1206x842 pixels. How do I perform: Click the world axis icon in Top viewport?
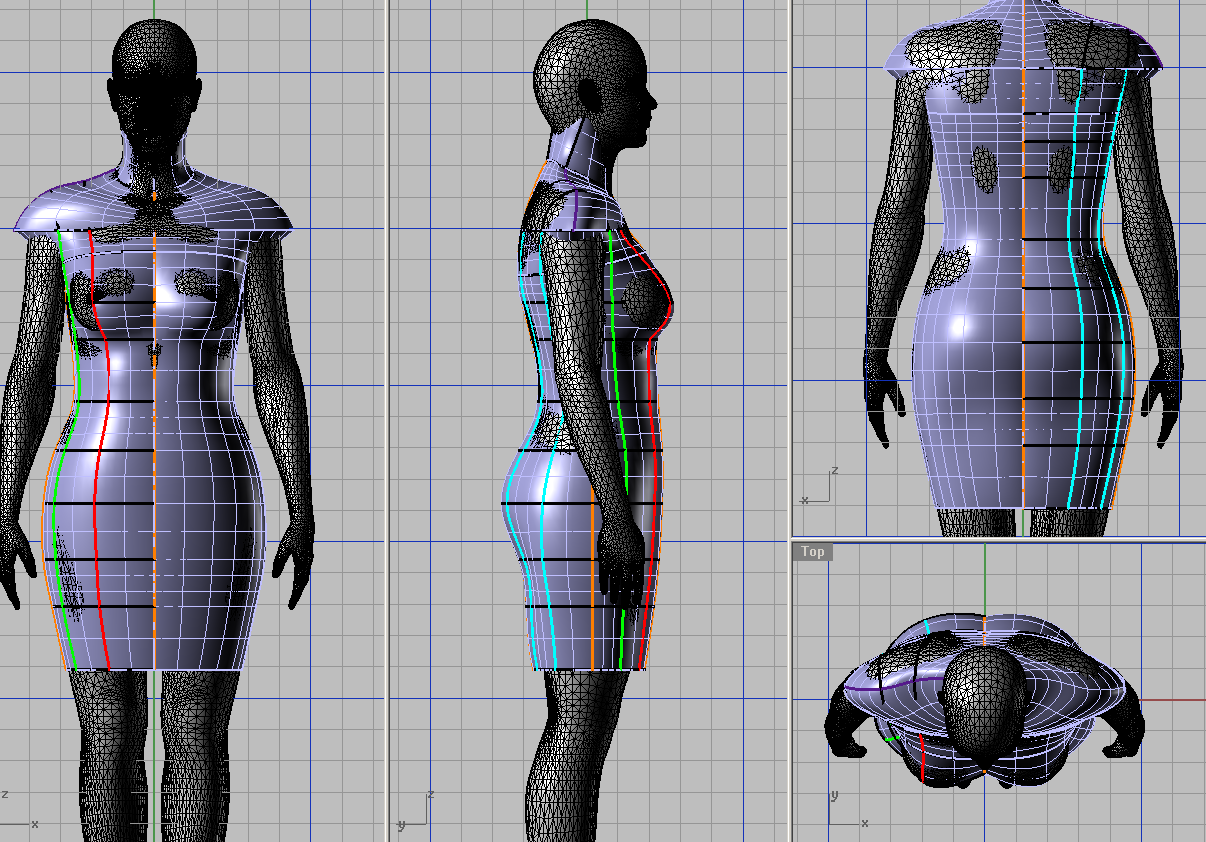coord(846,808)
